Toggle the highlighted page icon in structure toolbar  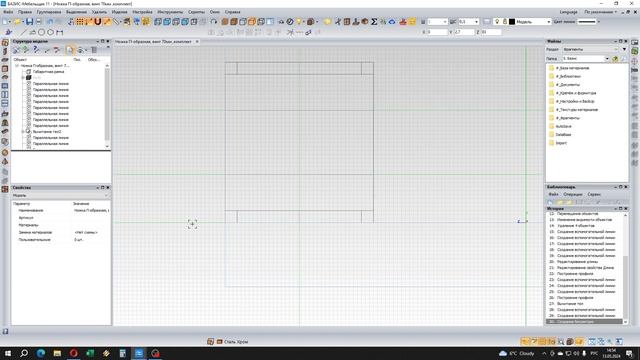click(x=70, y=50)
